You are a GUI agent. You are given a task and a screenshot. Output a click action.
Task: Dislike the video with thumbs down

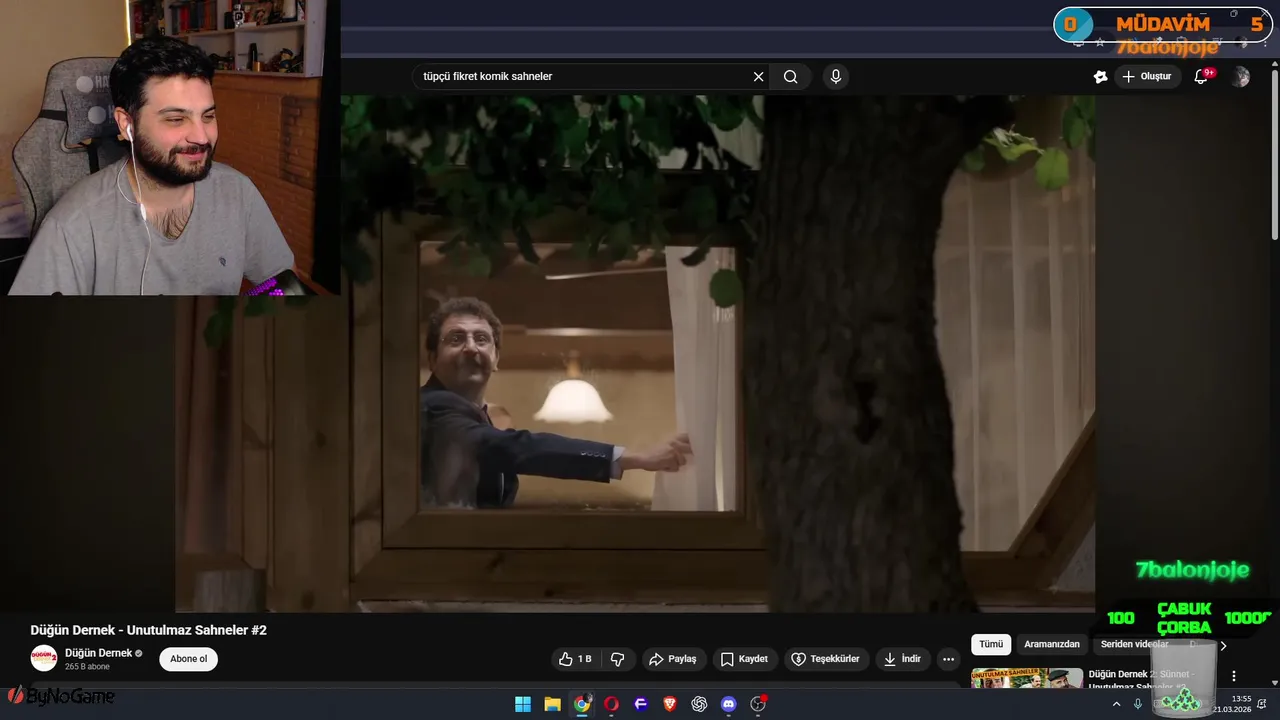pyautogui.click(x=618, y=659)
